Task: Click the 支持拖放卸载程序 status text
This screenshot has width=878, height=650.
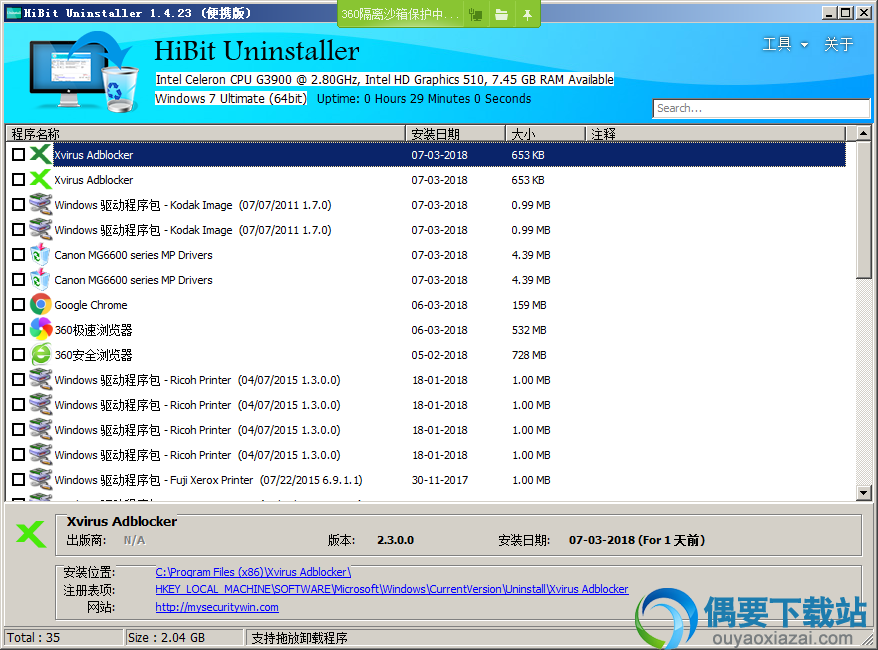Action: (300, 638)
